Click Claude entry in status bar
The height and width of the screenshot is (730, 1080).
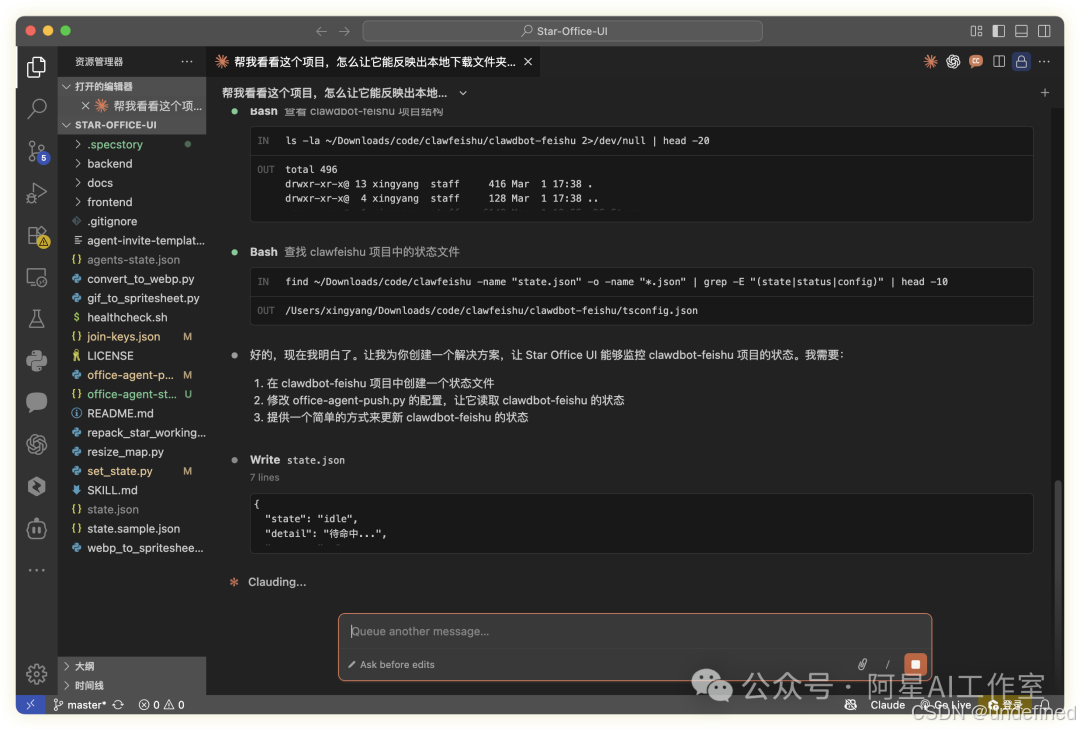887,705
